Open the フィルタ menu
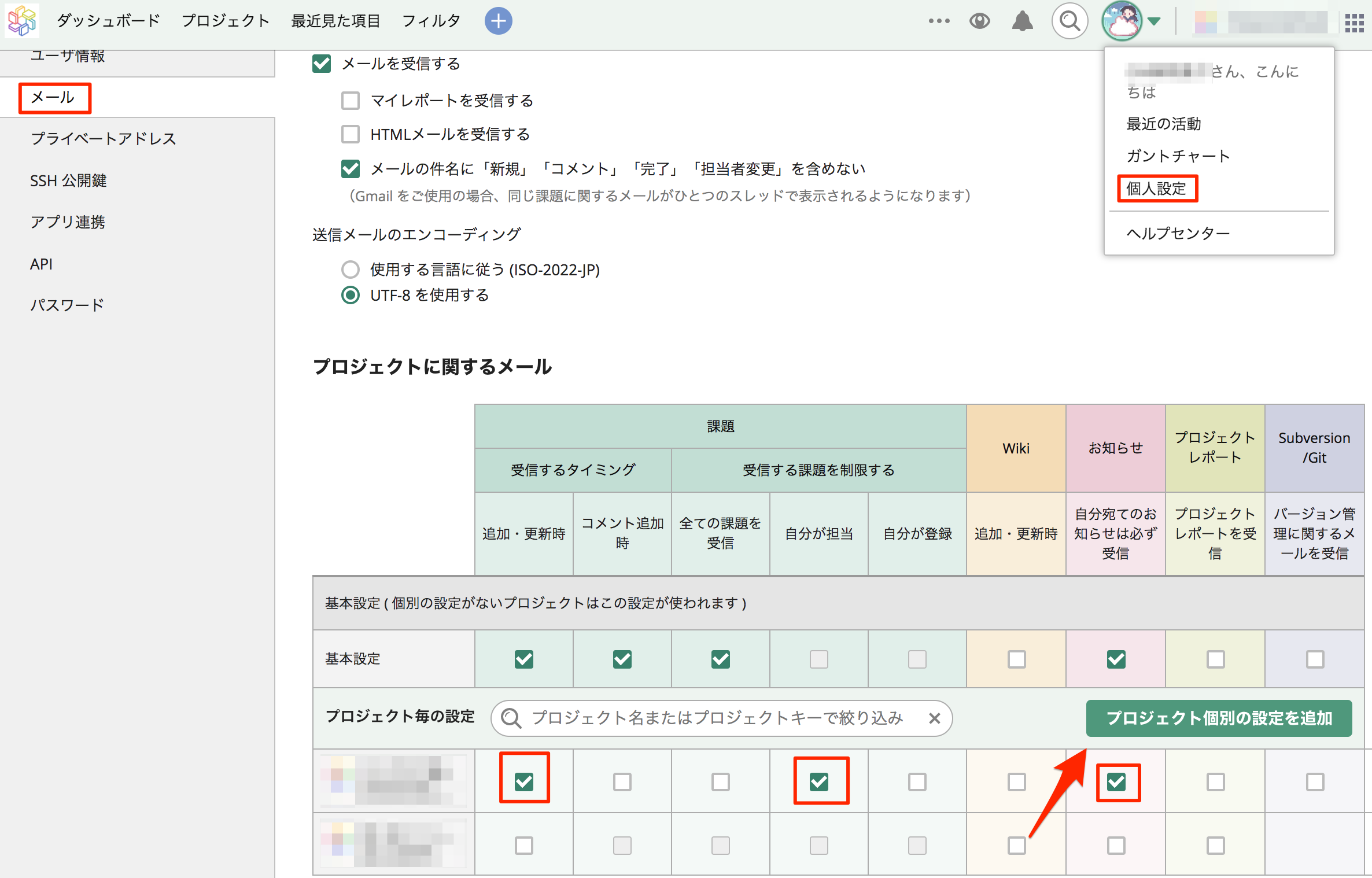 point(431,21)
